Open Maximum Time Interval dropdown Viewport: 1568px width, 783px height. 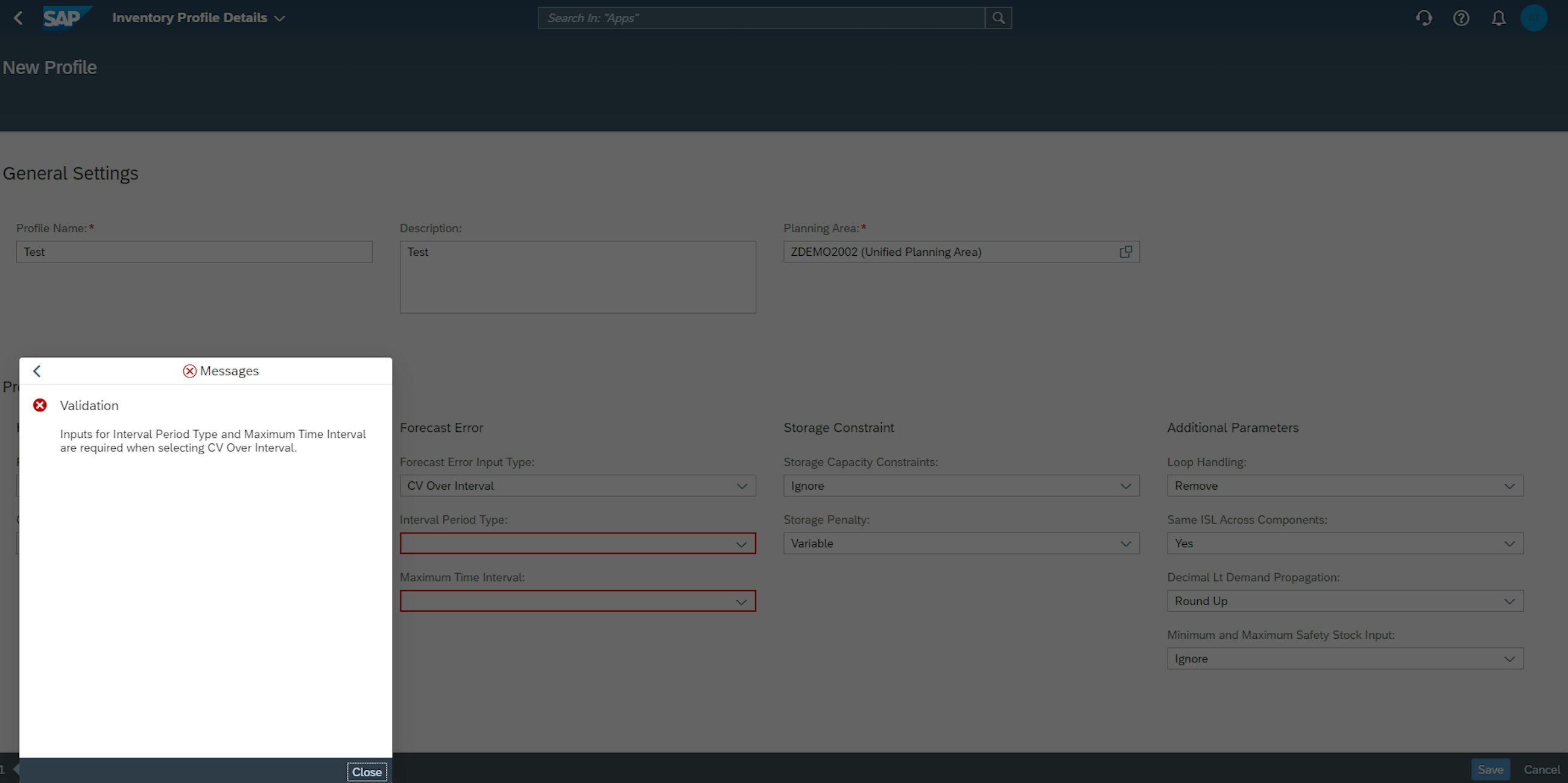(741, 601)
